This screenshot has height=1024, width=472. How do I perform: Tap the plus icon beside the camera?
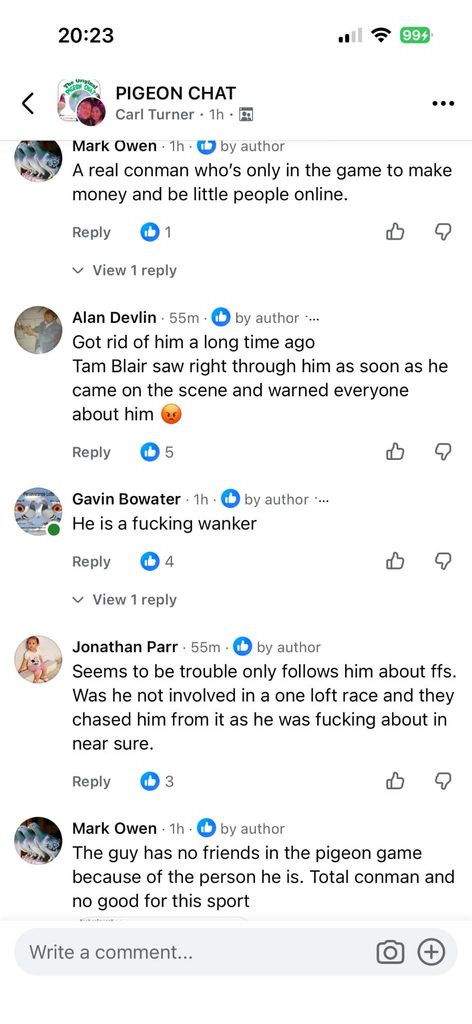pos(430,952)
